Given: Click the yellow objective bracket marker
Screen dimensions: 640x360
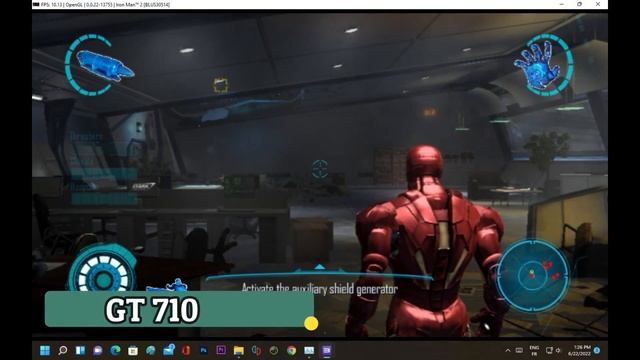Looking at the screenshot, I should (x=221, y=85).
